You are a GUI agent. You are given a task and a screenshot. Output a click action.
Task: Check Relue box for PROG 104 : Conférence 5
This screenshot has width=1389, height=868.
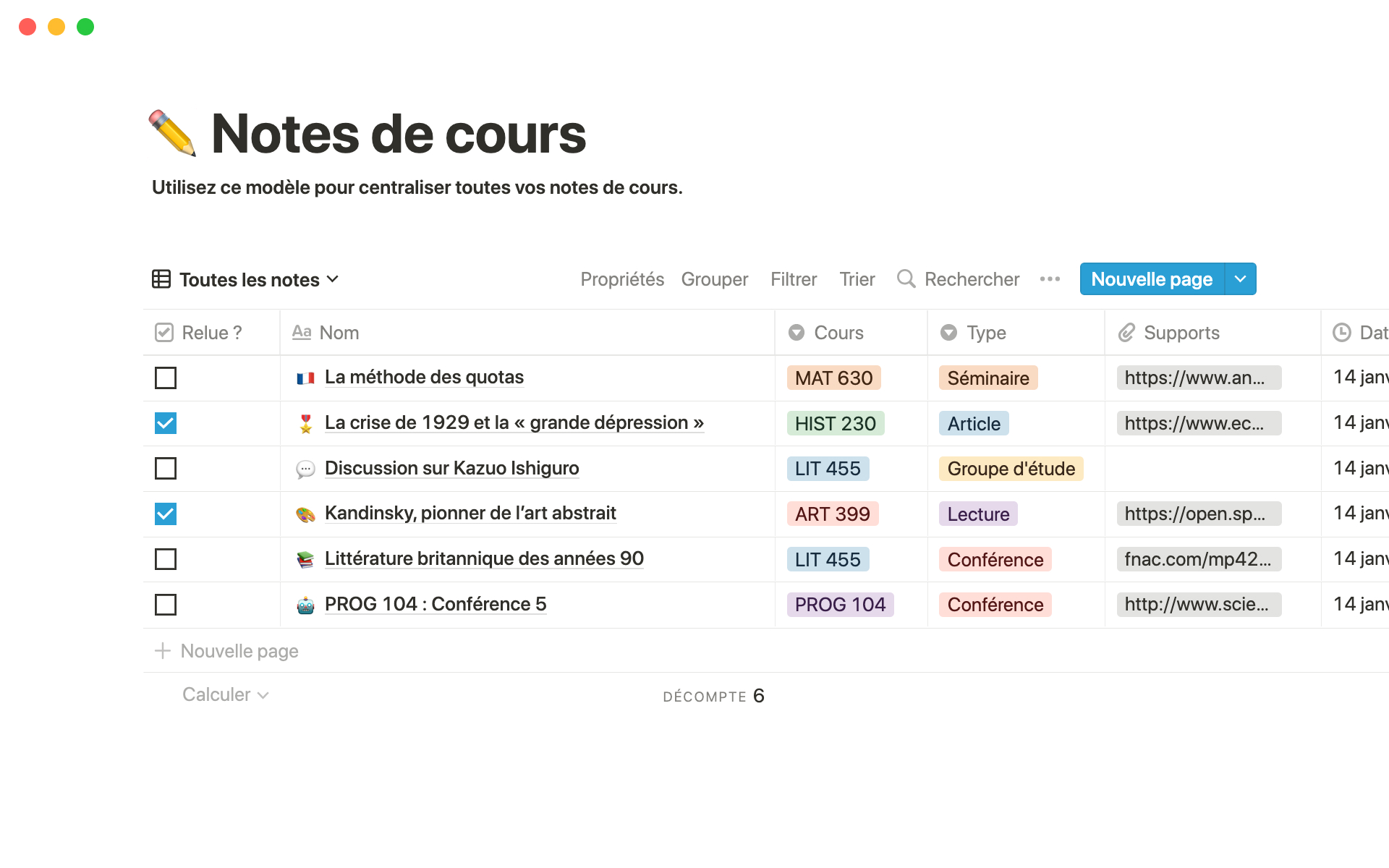click(166, 605)
